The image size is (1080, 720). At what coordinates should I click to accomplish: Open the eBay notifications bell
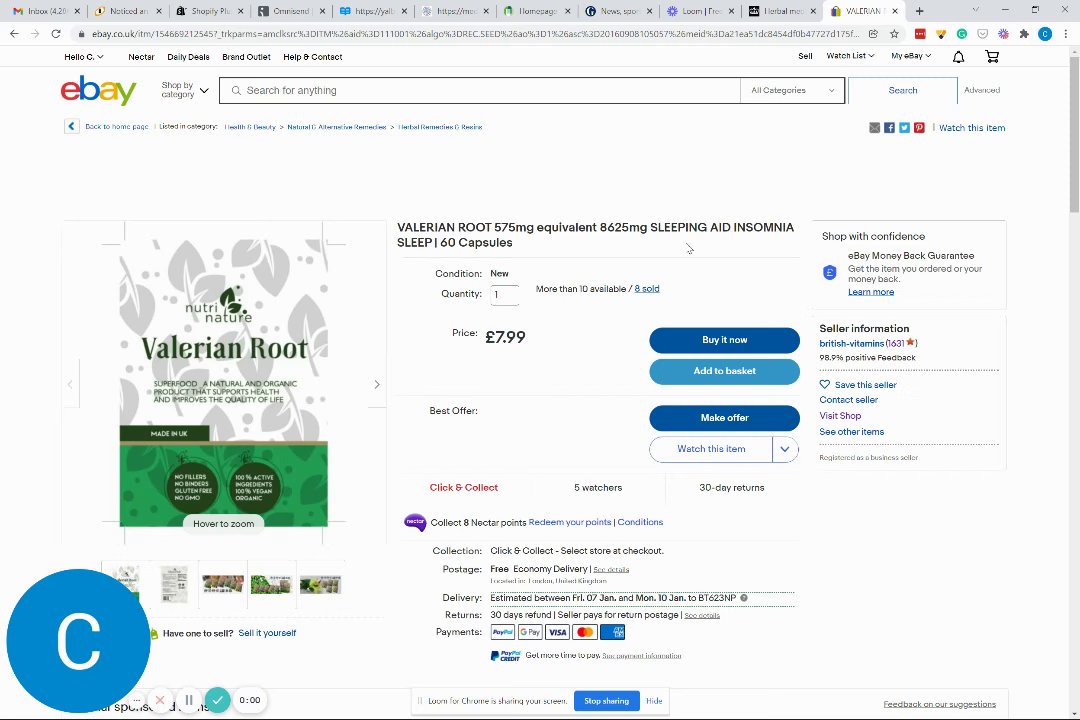[x=958, y=56]
